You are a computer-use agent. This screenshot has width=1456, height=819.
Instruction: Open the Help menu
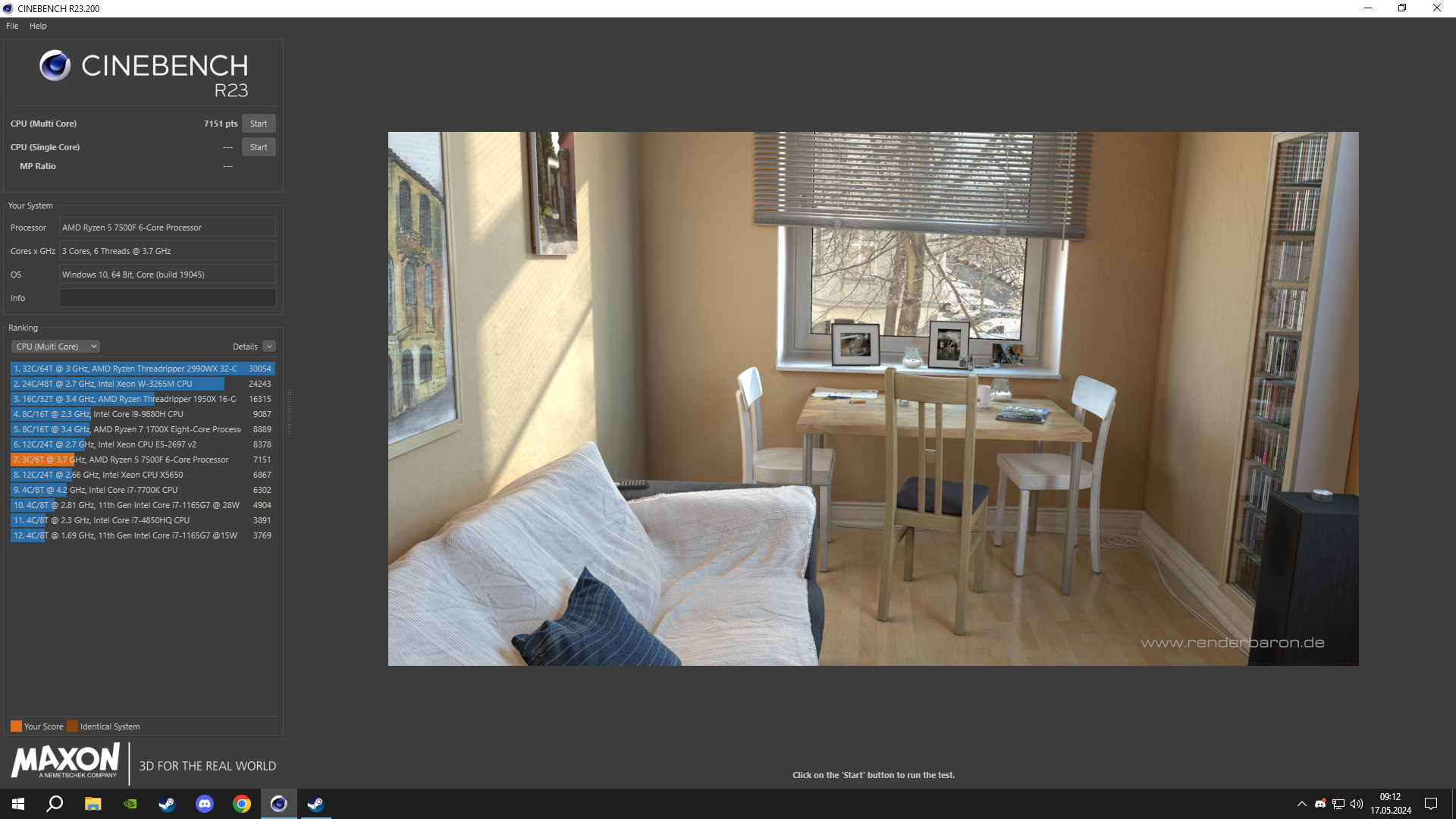tap(38, 26)
